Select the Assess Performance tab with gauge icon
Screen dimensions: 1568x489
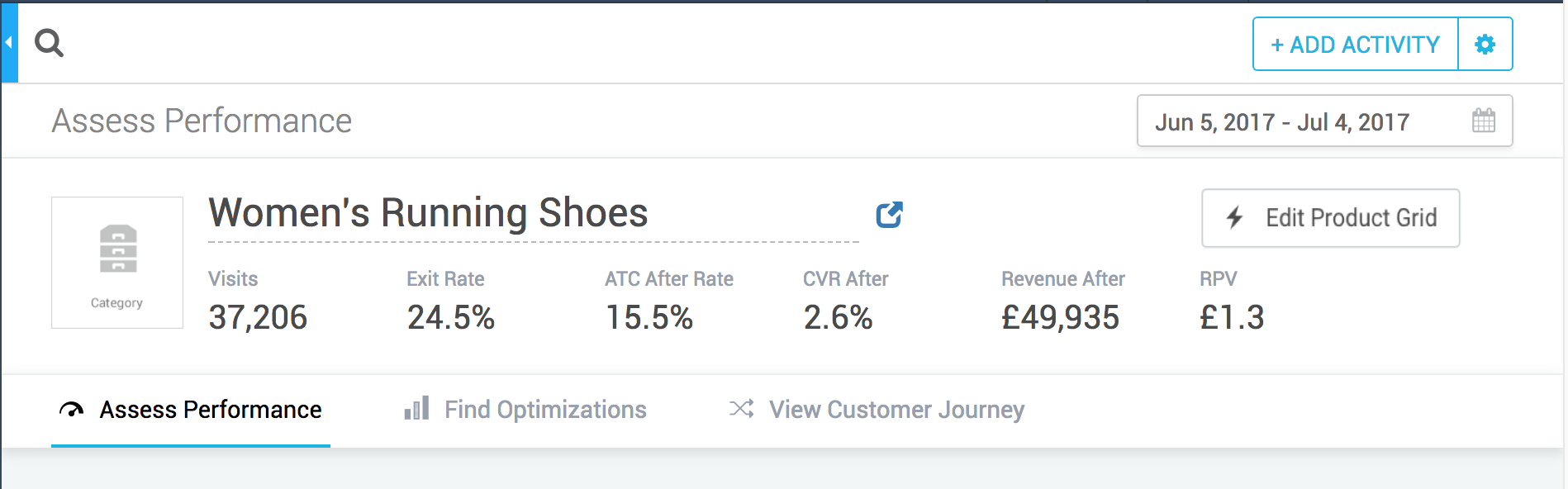(x=191, y=410)
